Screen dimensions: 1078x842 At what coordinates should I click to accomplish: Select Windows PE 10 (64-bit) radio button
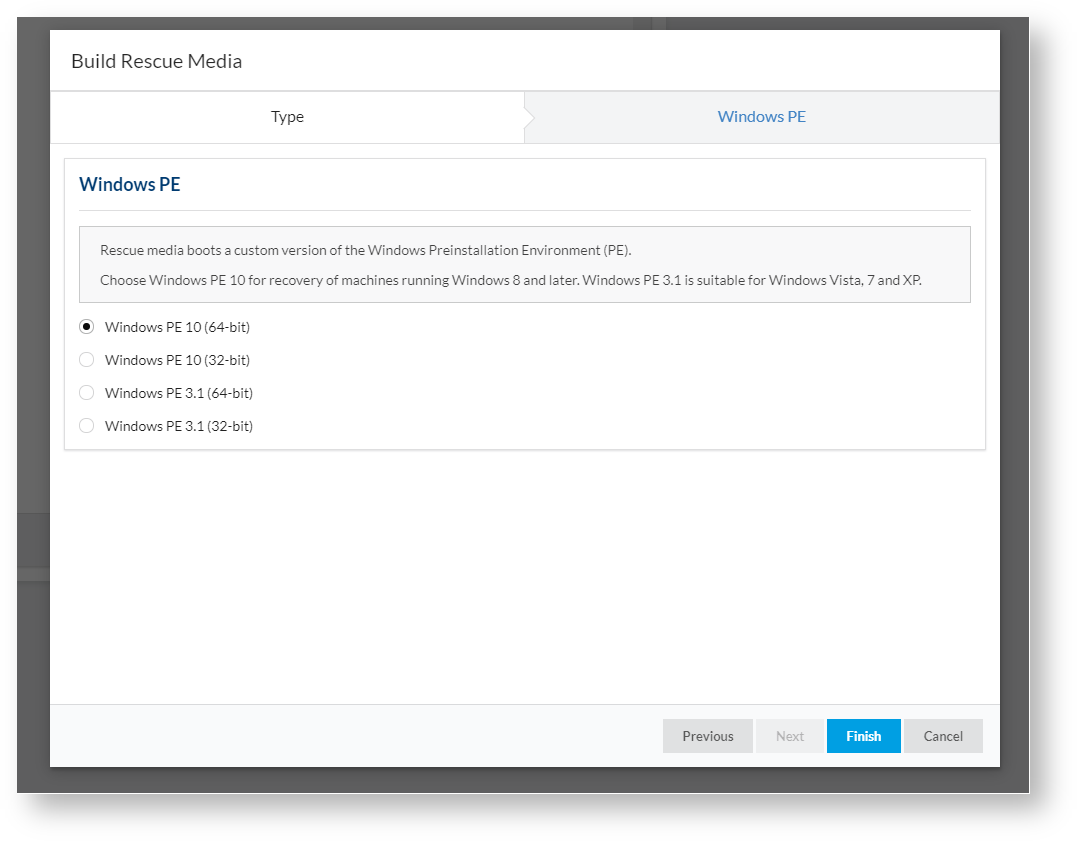click(87, 327)
